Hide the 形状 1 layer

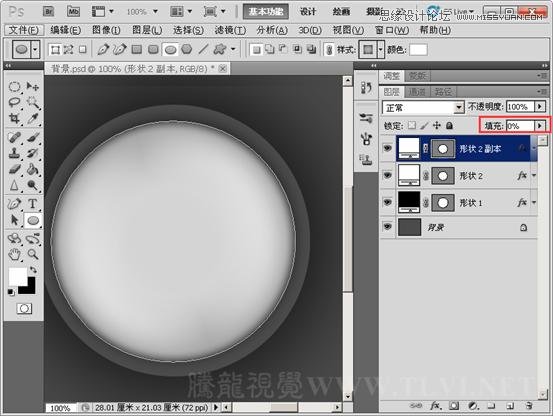click(388, 202)
